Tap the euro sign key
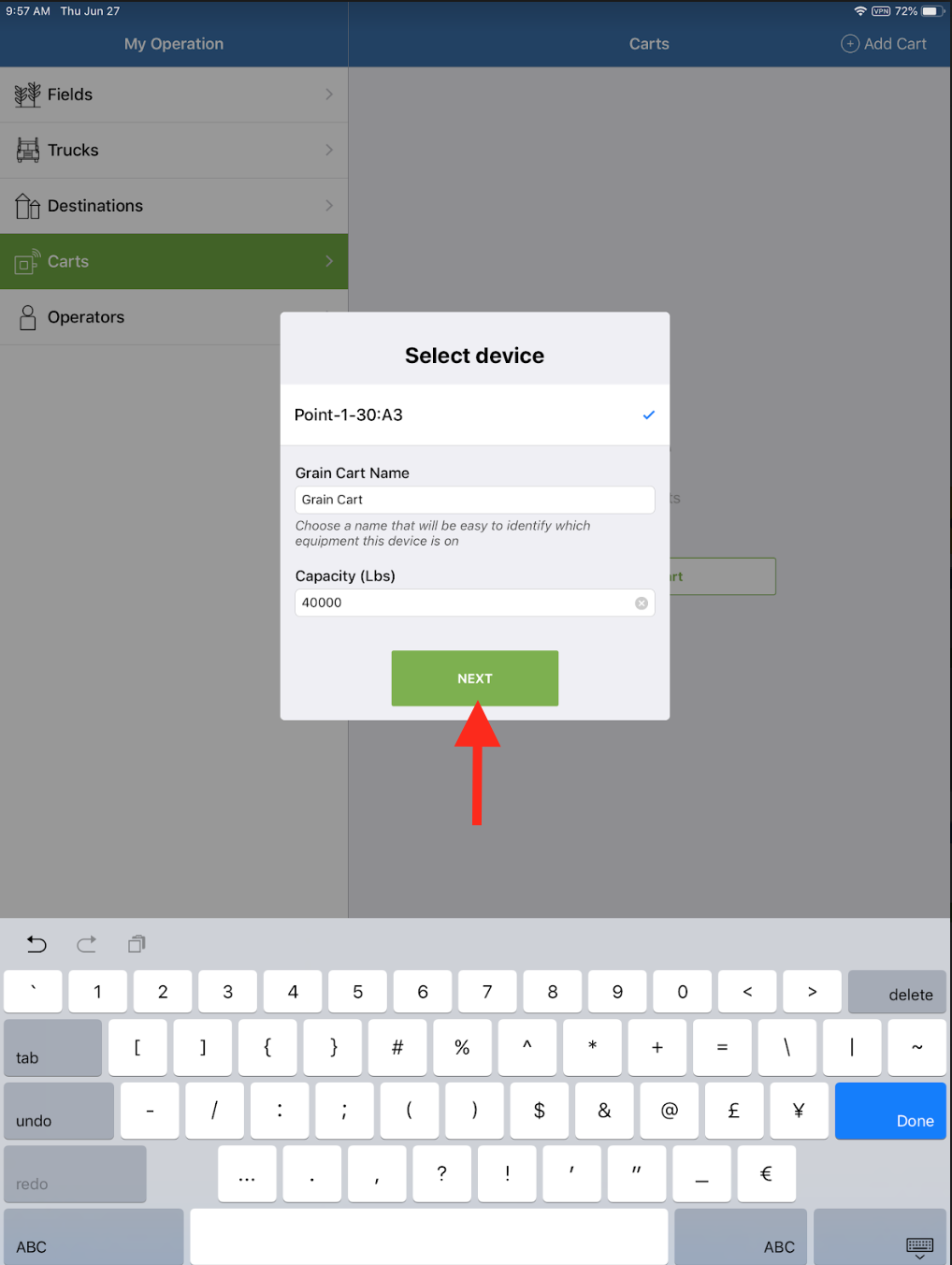Viewport: 952px width, 1265px height. click(x=767, y=1174)
